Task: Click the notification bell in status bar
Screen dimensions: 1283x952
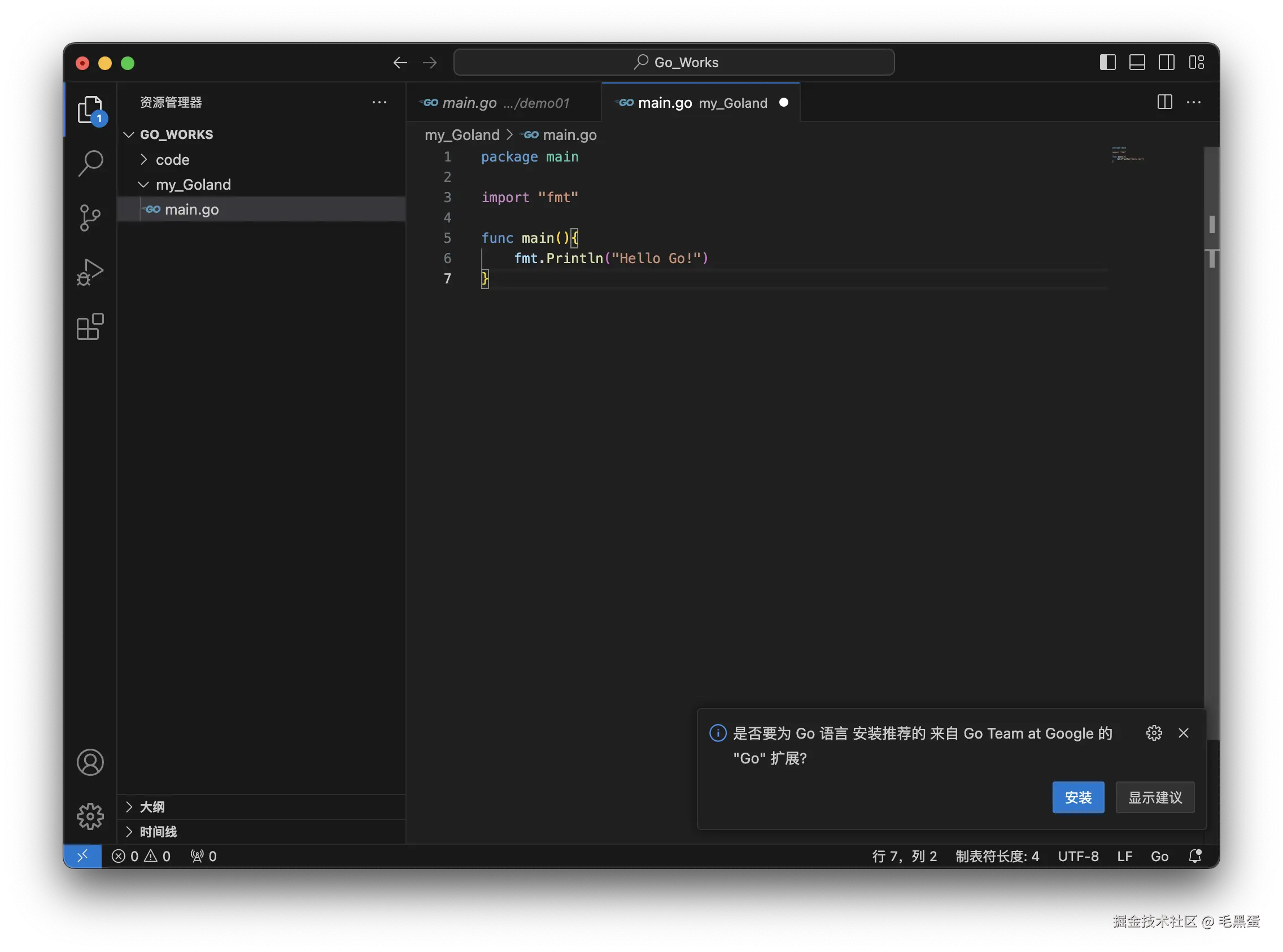Action: (x=1195, y=856)
